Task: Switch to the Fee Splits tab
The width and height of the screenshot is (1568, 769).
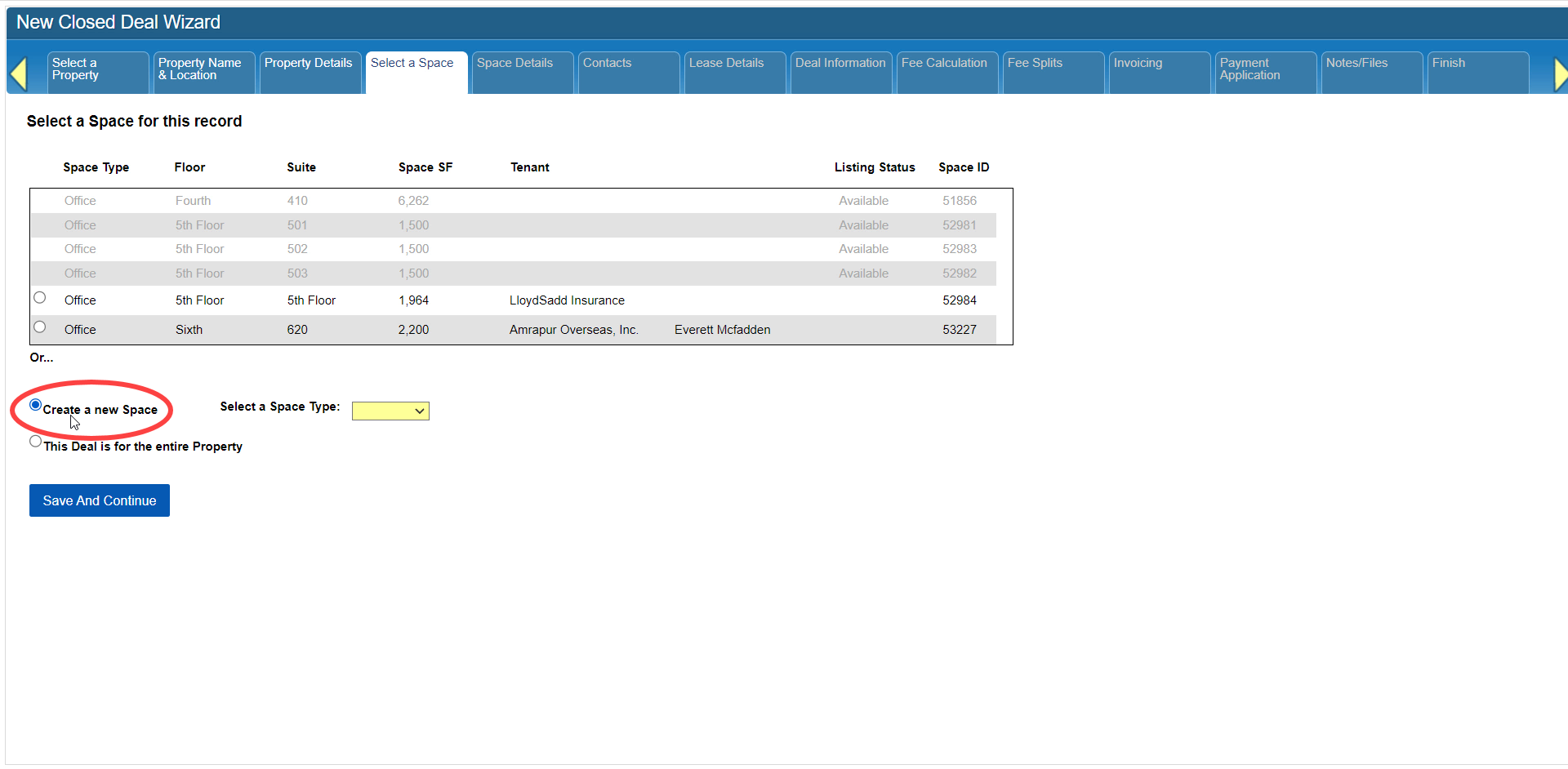Action: pos(1053,72)
